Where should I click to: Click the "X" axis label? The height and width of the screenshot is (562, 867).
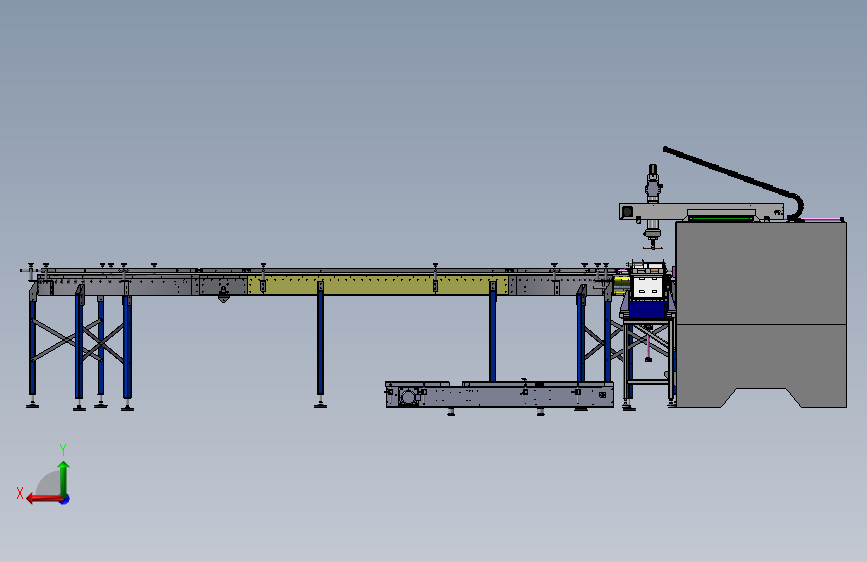tap(20, 493)
